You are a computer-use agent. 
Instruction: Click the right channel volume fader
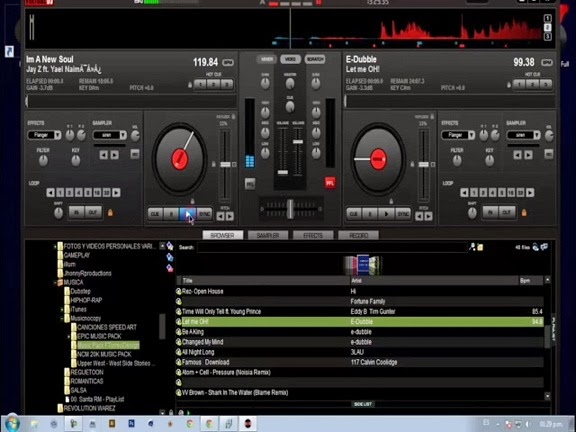coord(298,142)
